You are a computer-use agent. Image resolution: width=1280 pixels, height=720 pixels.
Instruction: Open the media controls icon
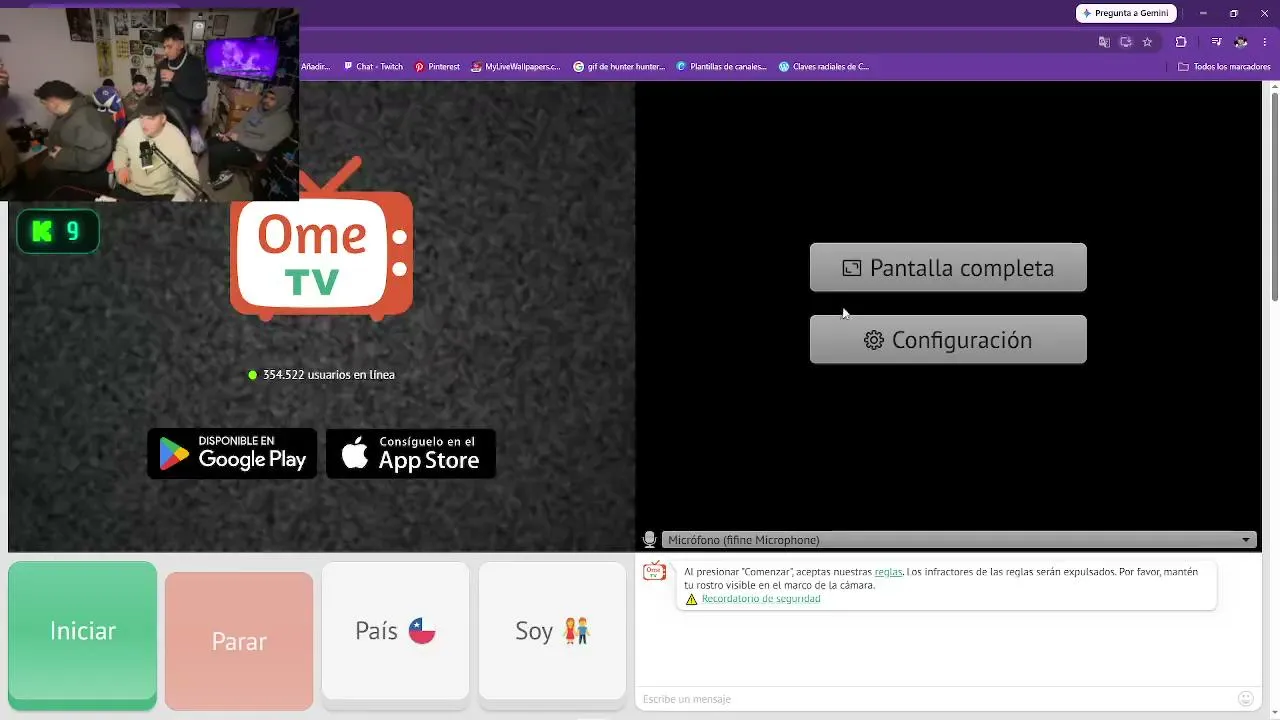coord(1216,42)
